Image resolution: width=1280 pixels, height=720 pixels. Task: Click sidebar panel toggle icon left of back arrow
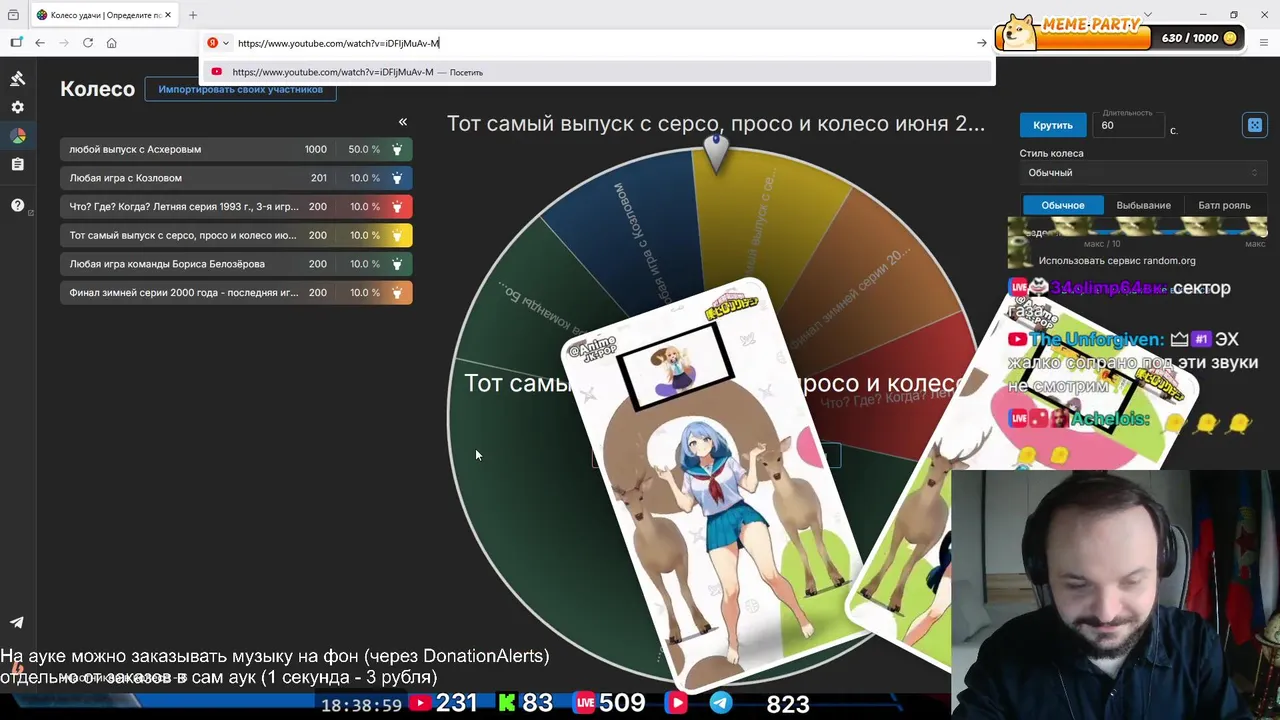pos(16,43)
